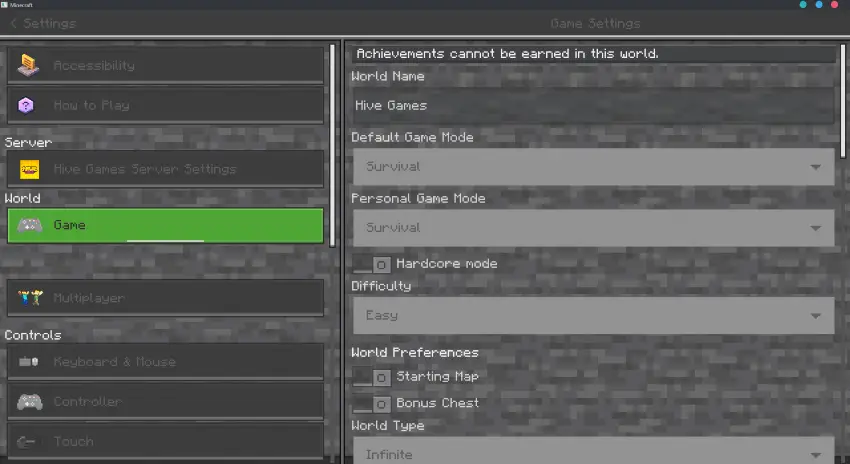Click the Accessibility icon in sidebar
The width and height of the screenshot is (850, 464).
(x=28, y=66)
